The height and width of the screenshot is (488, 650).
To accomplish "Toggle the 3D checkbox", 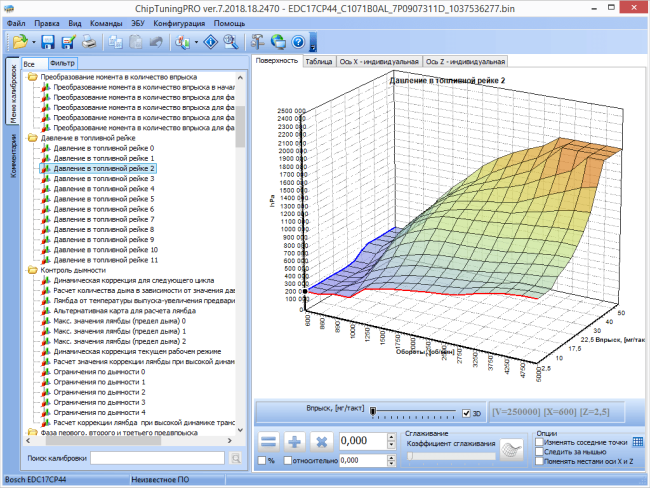I will click(x=466, y=413).
